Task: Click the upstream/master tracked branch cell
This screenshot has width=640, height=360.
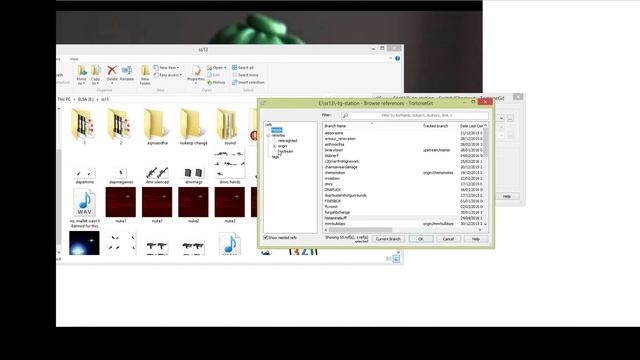Action: tap(437, 150)
